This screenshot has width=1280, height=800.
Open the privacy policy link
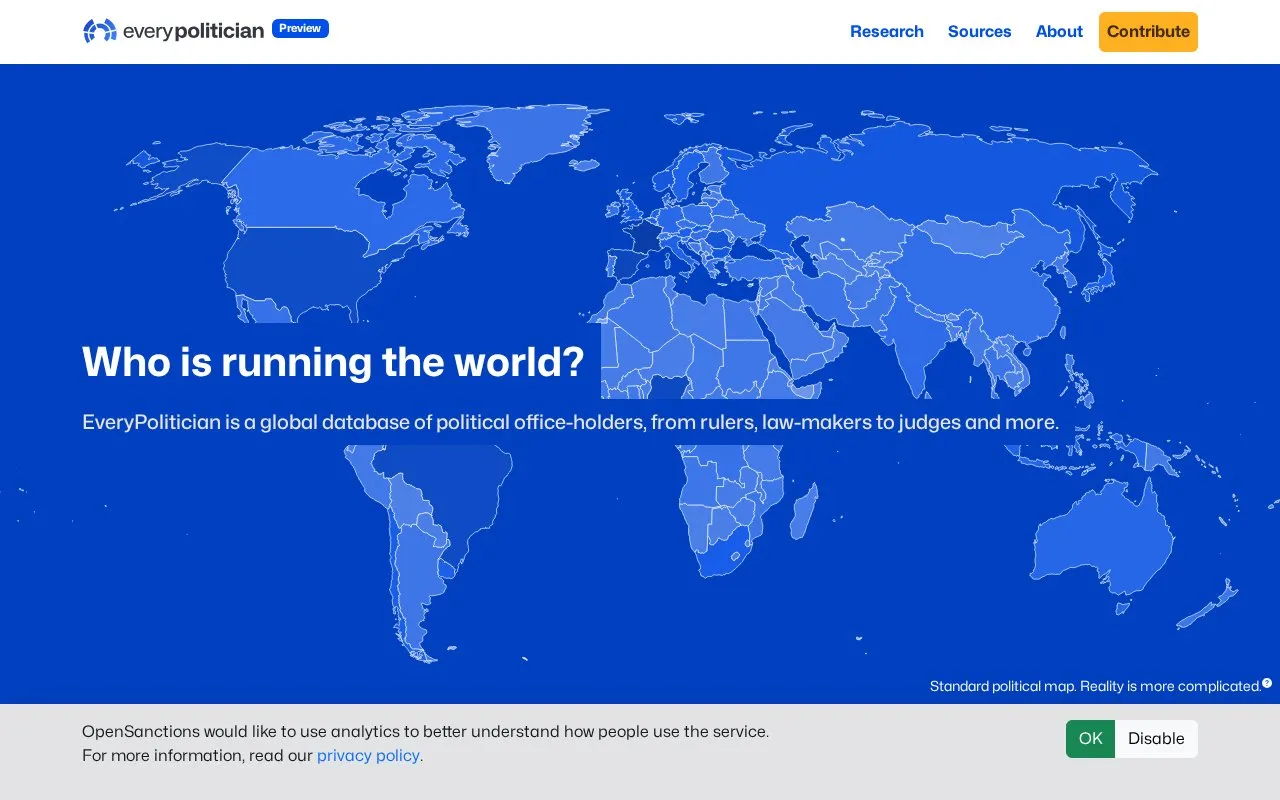368,755
